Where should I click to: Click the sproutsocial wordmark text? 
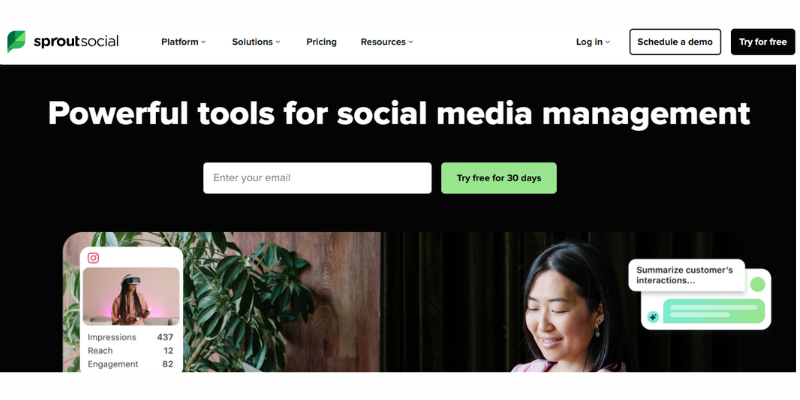tap(76, 41)
